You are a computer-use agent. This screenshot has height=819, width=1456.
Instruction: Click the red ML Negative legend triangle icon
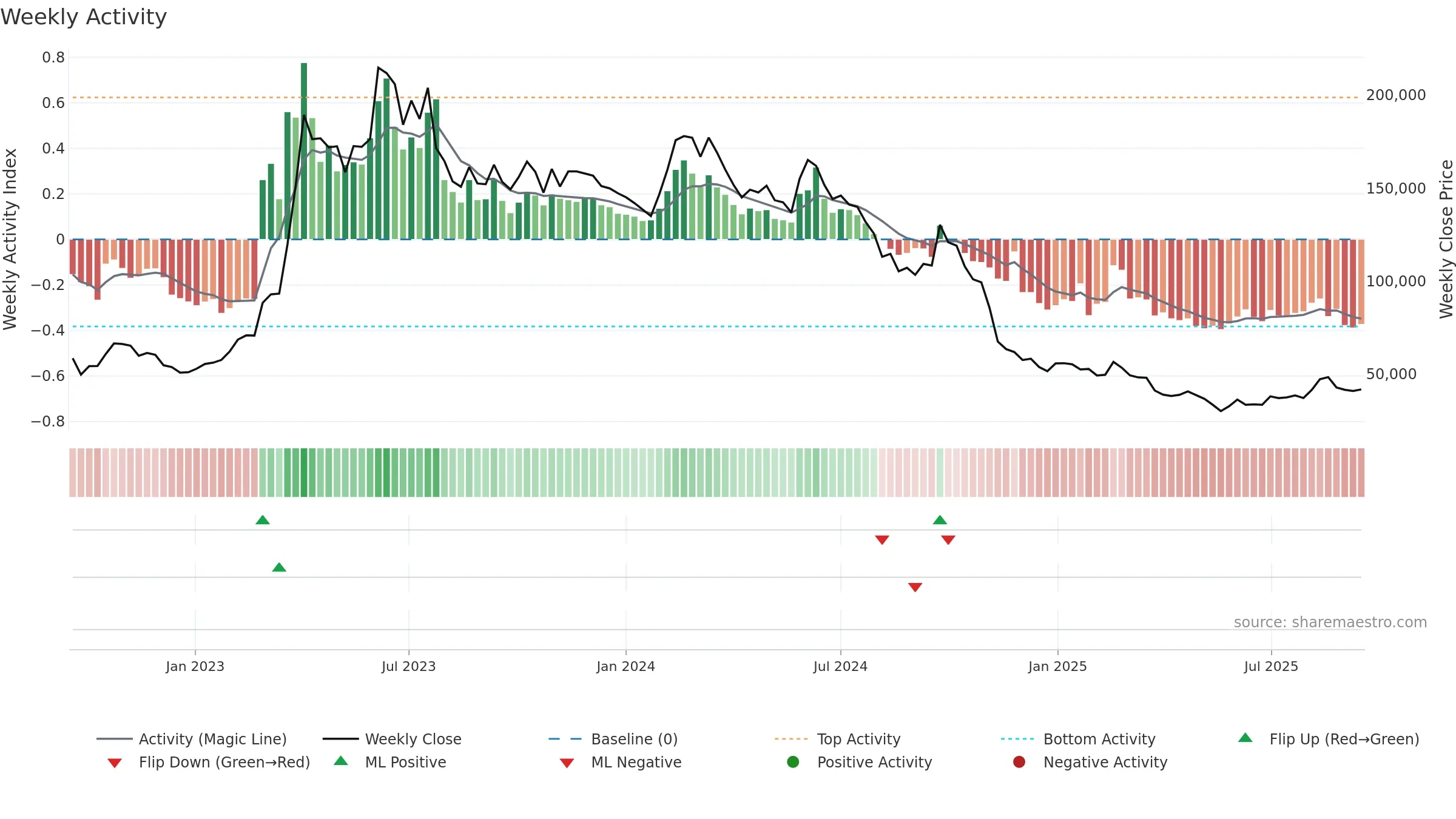point(567,763)
